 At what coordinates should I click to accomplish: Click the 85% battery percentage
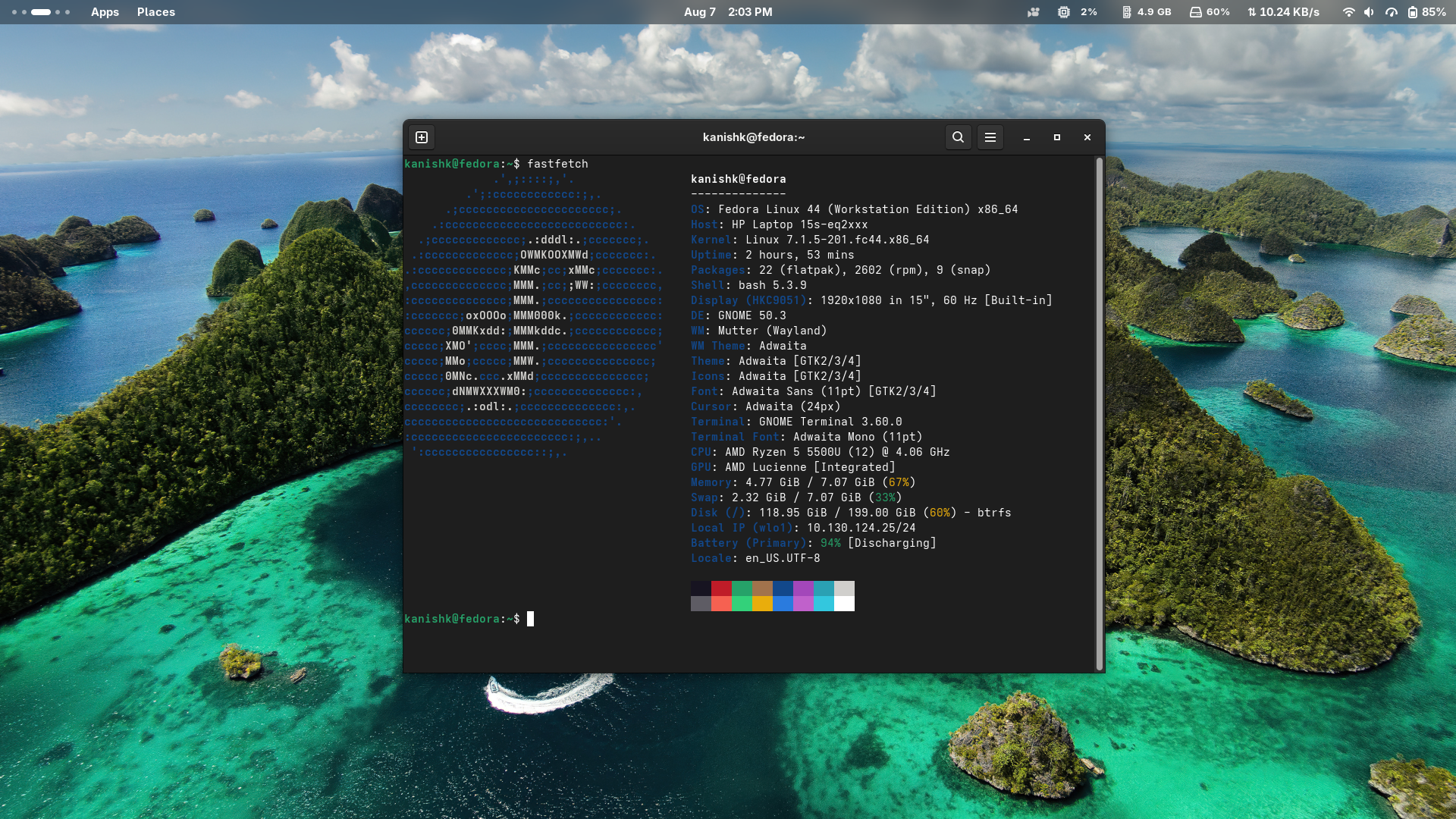1433,12
